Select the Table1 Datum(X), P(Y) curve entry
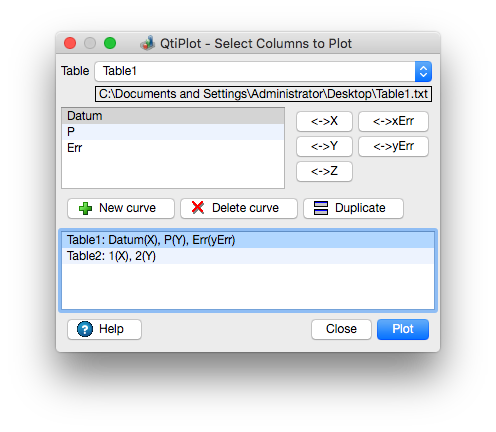Screen dimensions: 496x432 pos(248,240)
